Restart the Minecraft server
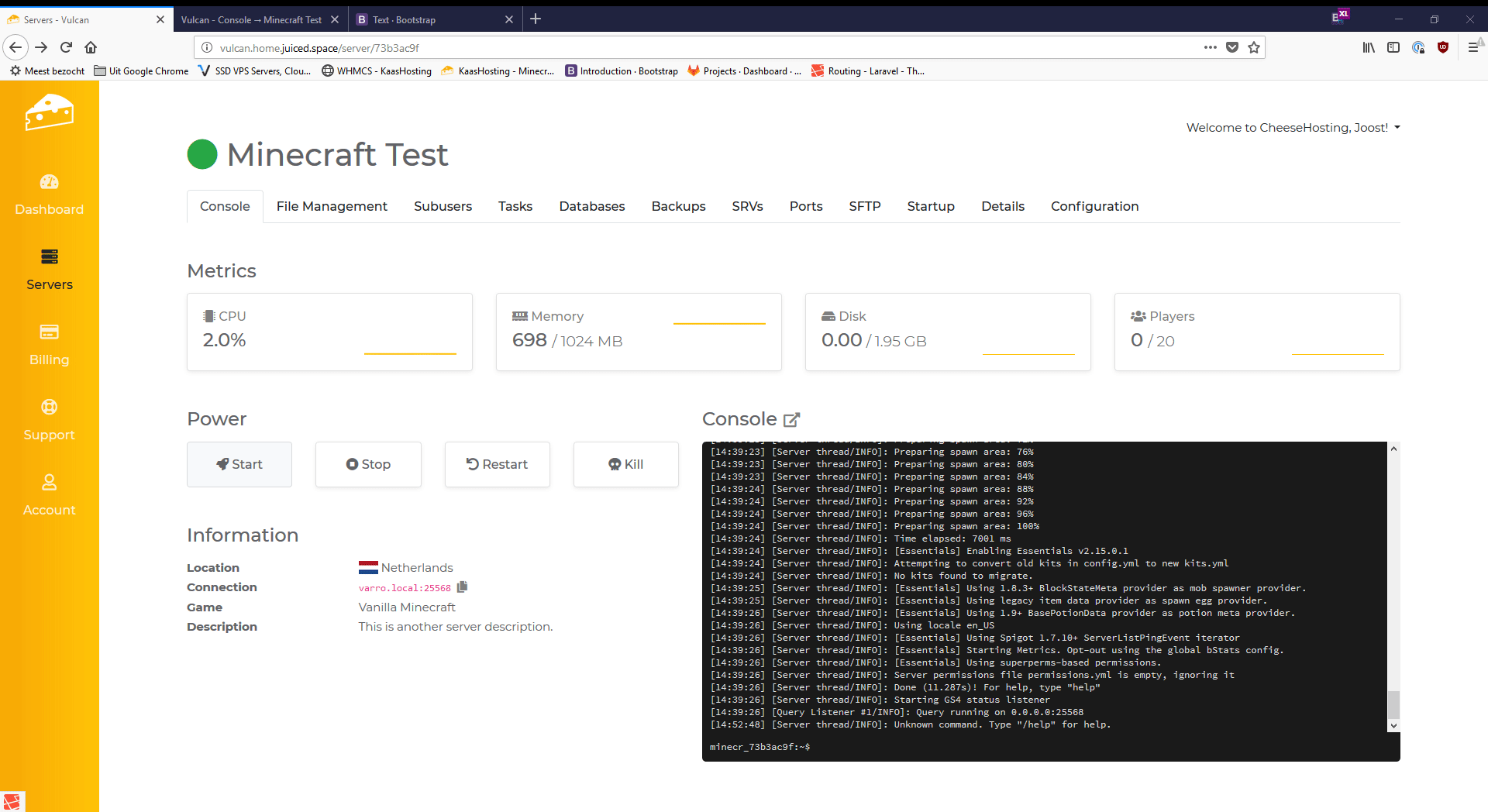Image resolution: width=1488 pixels, height=812 pixels. pos(497,464)
